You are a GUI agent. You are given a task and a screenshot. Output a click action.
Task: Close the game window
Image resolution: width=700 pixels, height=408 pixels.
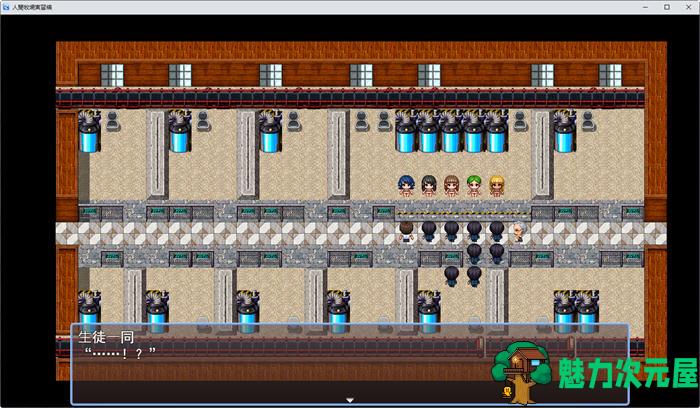click(688, 7)
